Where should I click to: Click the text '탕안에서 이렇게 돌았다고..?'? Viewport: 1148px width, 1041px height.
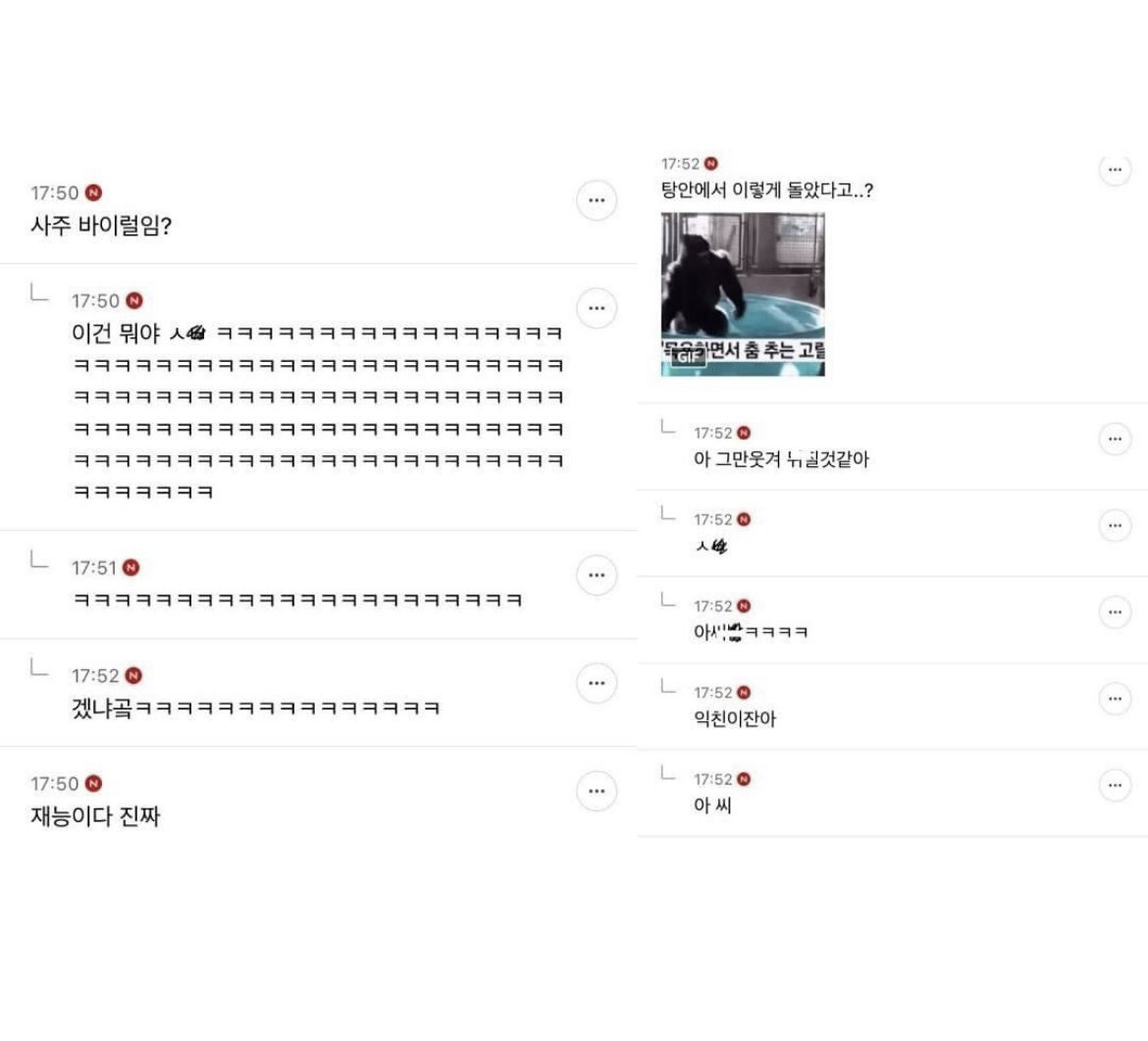[x=766, y=190]
